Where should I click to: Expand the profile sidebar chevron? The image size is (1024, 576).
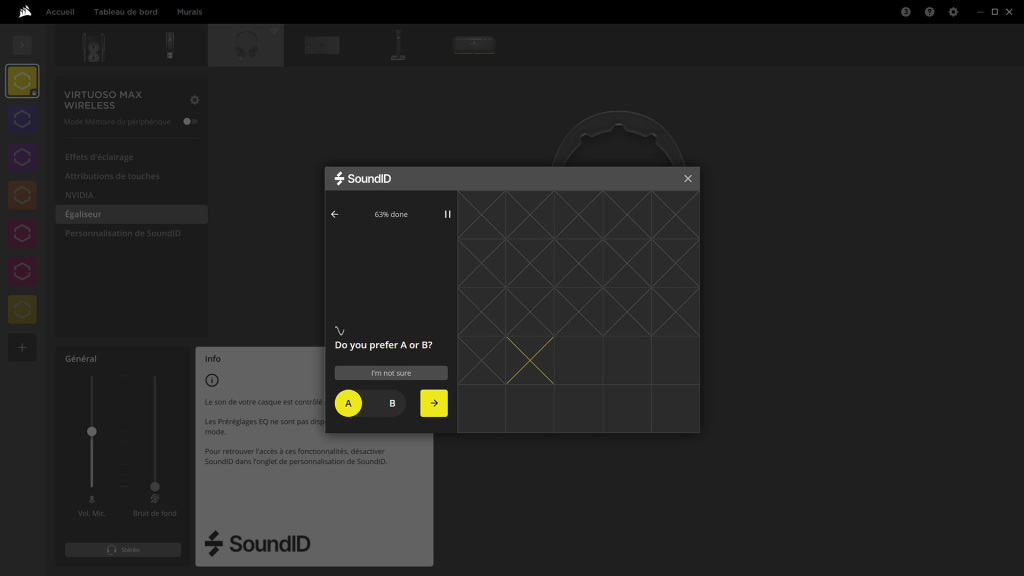click(22, 45)
